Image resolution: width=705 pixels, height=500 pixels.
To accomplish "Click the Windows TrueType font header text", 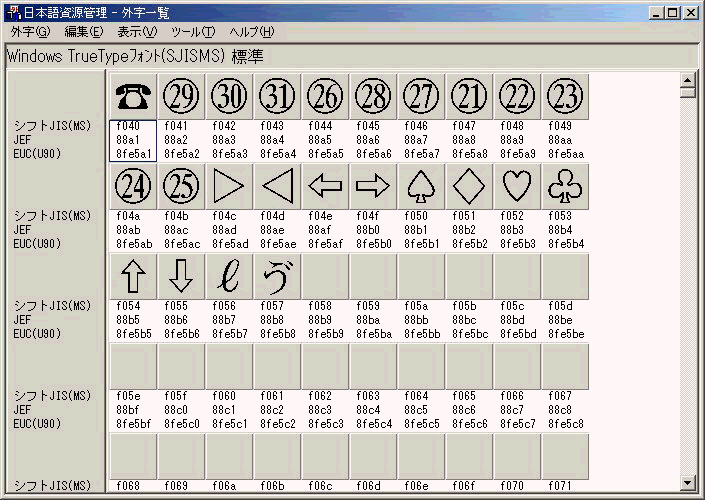I will (135, 56).
